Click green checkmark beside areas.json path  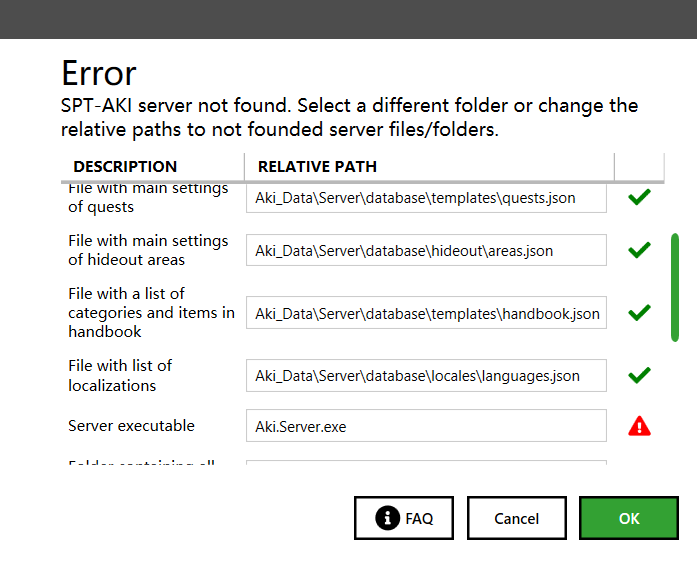click(639, 250)
